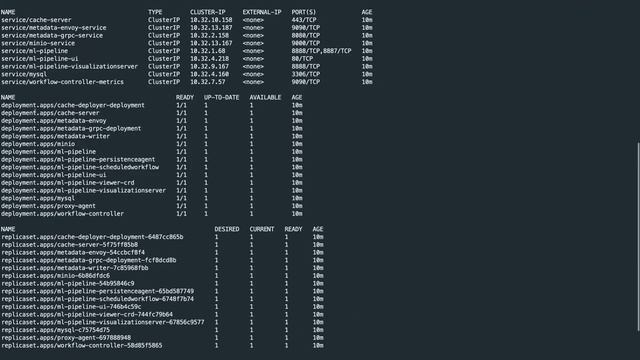Click the EXTERNAL-IP column header
Image resolution: width=640 pixels, height=360 pixels.
[262, 12]
